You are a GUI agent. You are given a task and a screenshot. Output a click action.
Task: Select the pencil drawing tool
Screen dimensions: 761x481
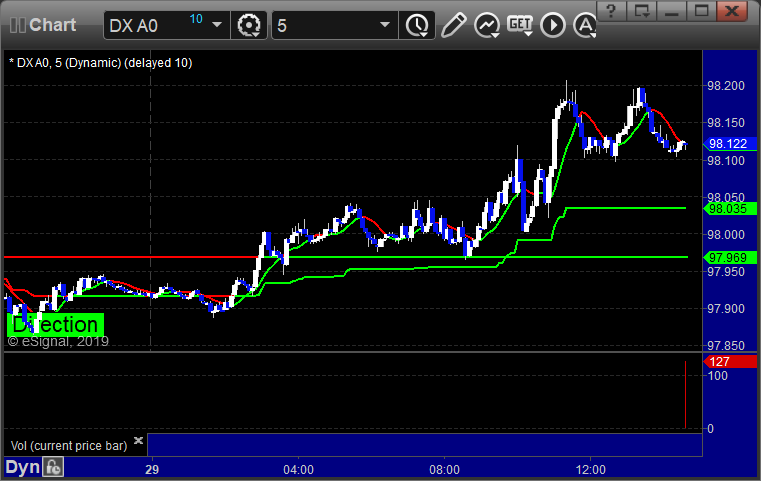point(454,25)
